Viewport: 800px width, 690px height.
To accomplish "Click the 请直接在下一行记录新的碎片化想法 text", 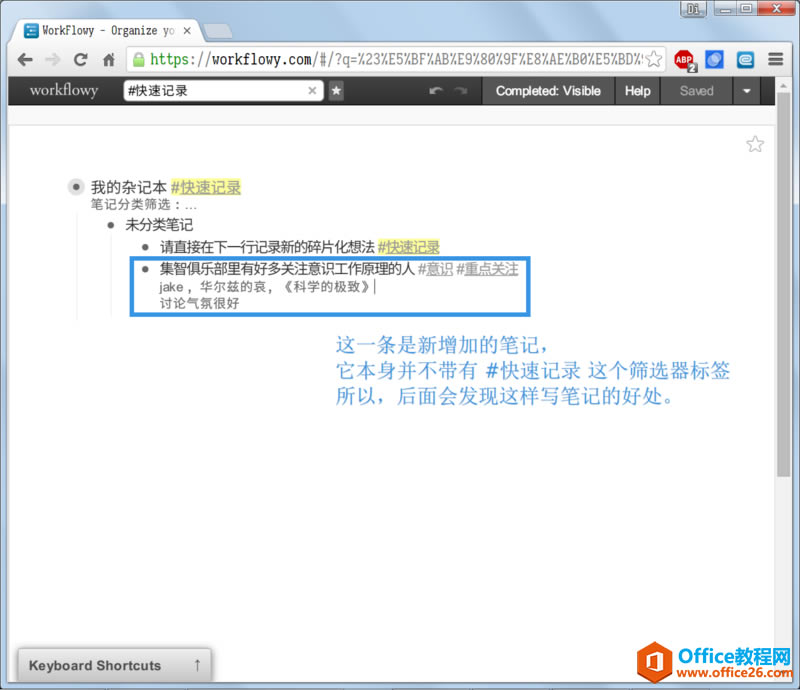I will 267,247.
